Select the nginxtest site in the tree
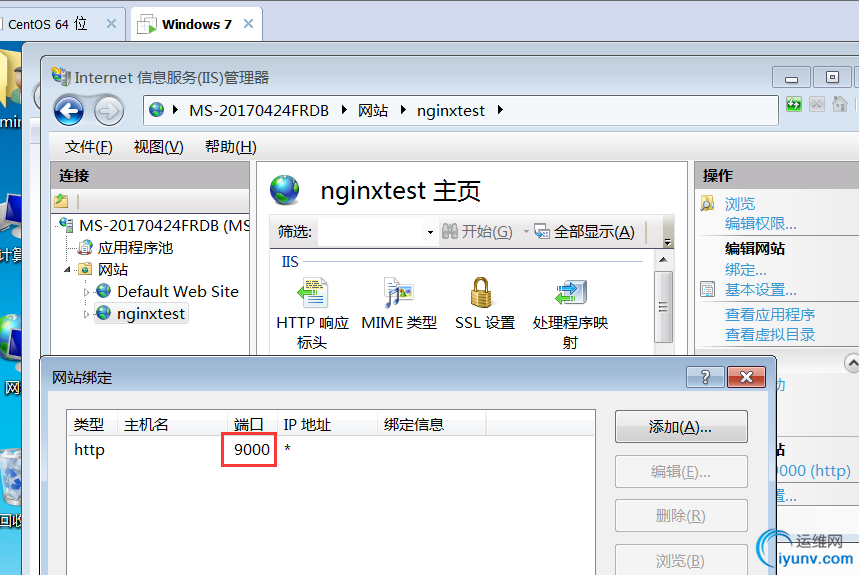 click(151, 314)
